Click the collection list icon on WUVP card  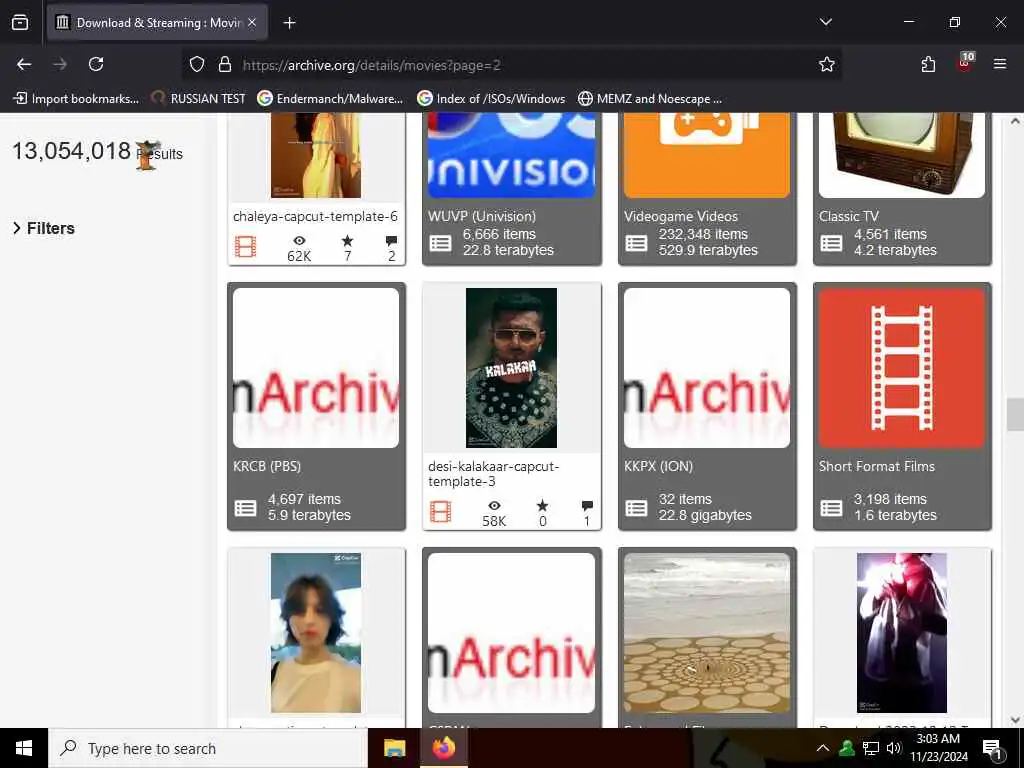440,243
